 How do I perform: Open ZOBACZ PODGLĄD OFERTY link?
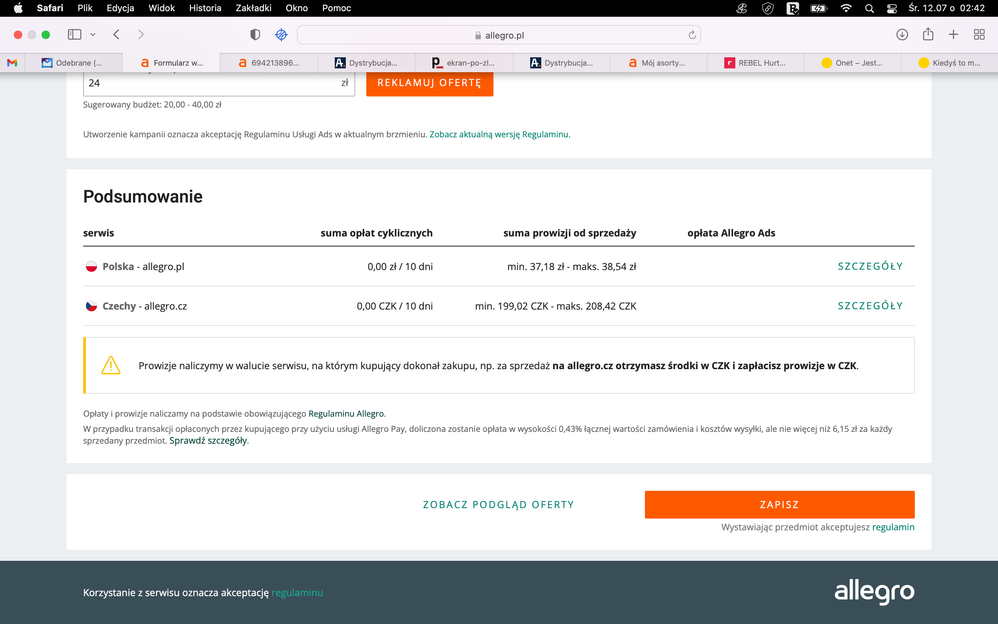[x=498, y=505]
